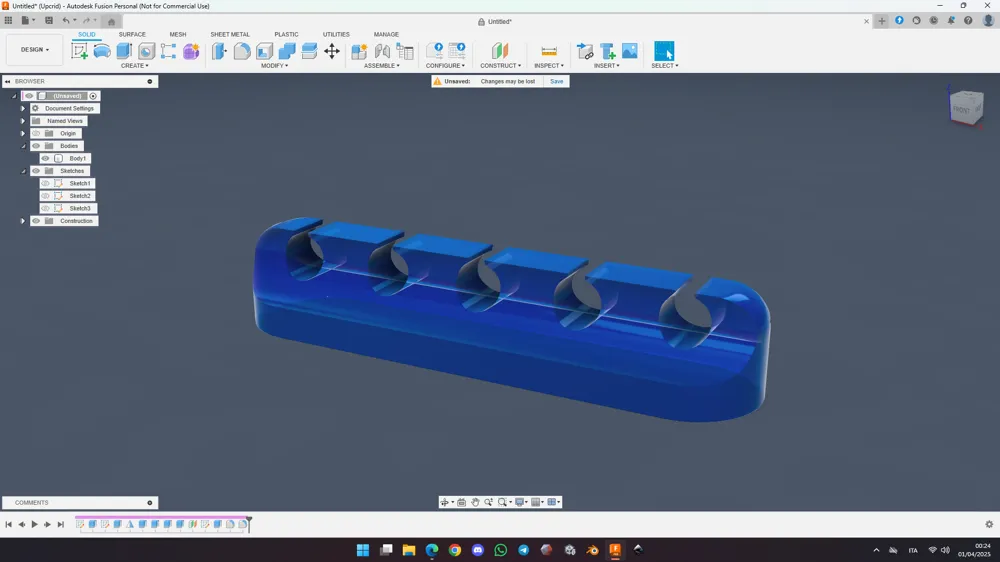Click the Rectangular Pattern tool icon

pyautogui.click(x=168, y=51)
